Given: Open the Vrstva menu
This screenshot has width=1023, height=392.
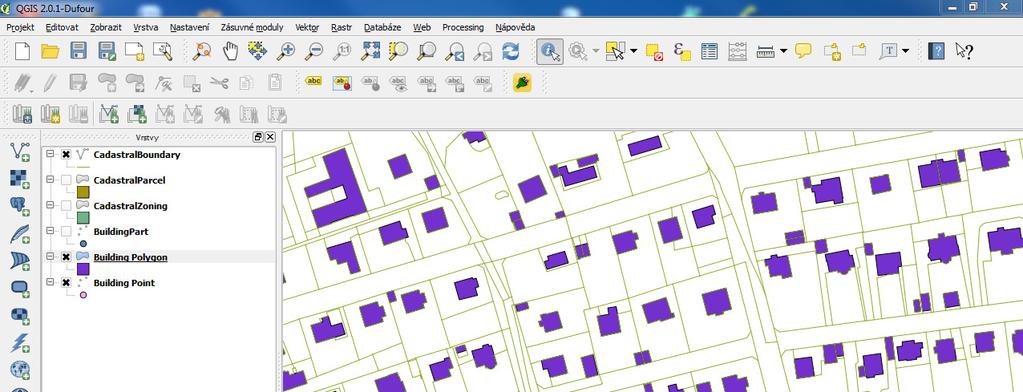Looking at the screenshot, I should 145,27.
